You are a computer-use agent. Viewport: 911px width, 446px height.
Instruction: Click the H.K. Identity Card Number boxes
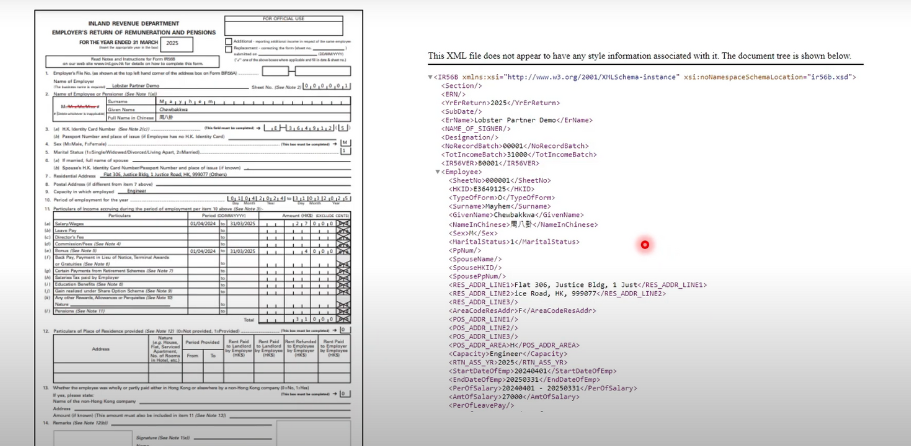tap(307, 128)
